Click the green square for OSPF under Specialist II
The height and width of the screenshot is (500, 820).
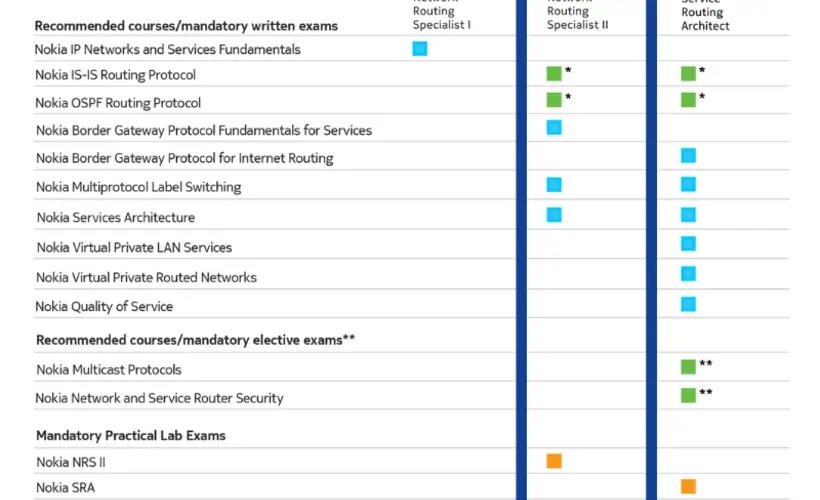pos(554,99)
